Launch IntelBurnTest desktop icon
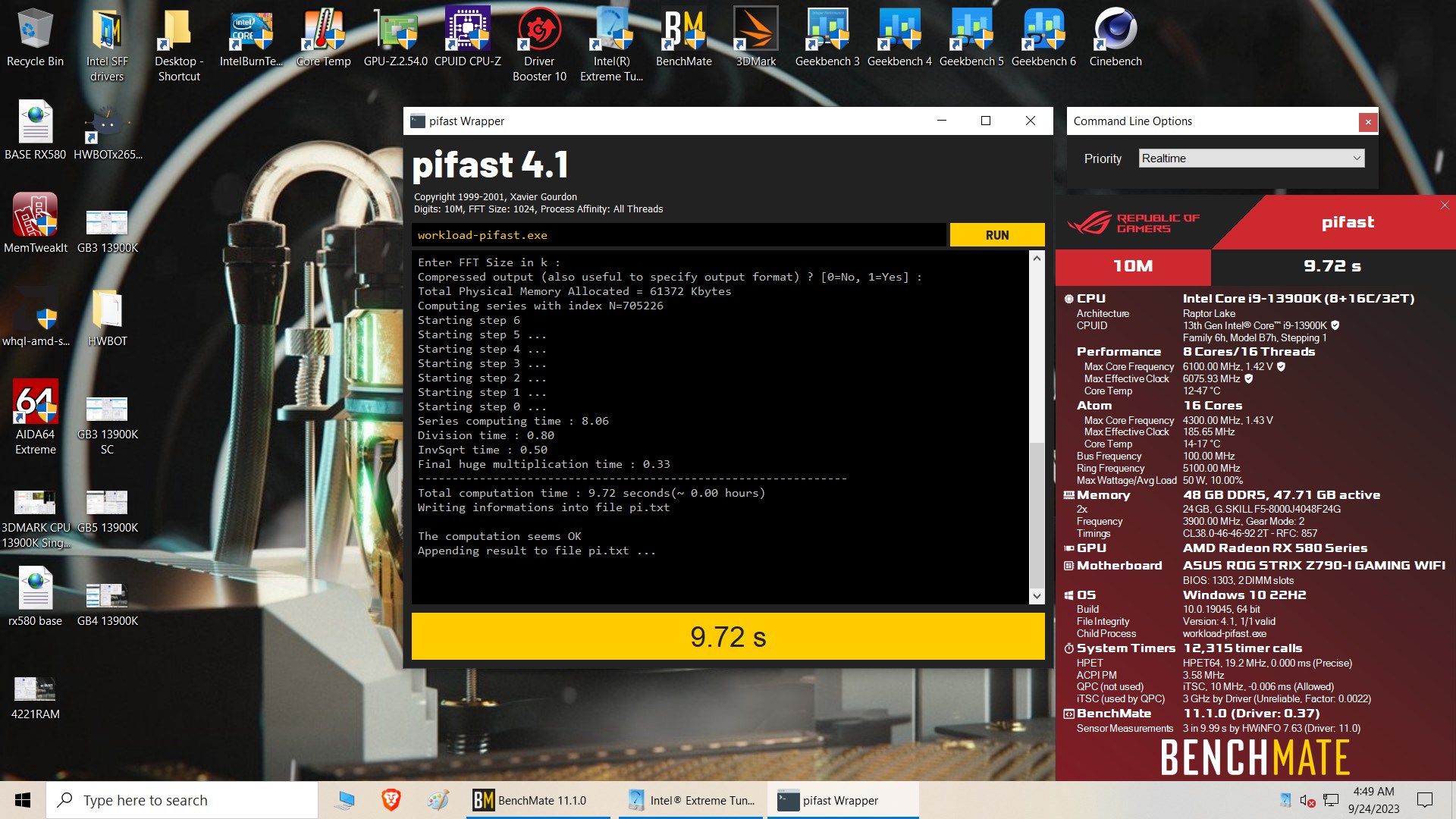Image resolution: width=1456 pixels, height=819 pixels. tap(251, 38)
